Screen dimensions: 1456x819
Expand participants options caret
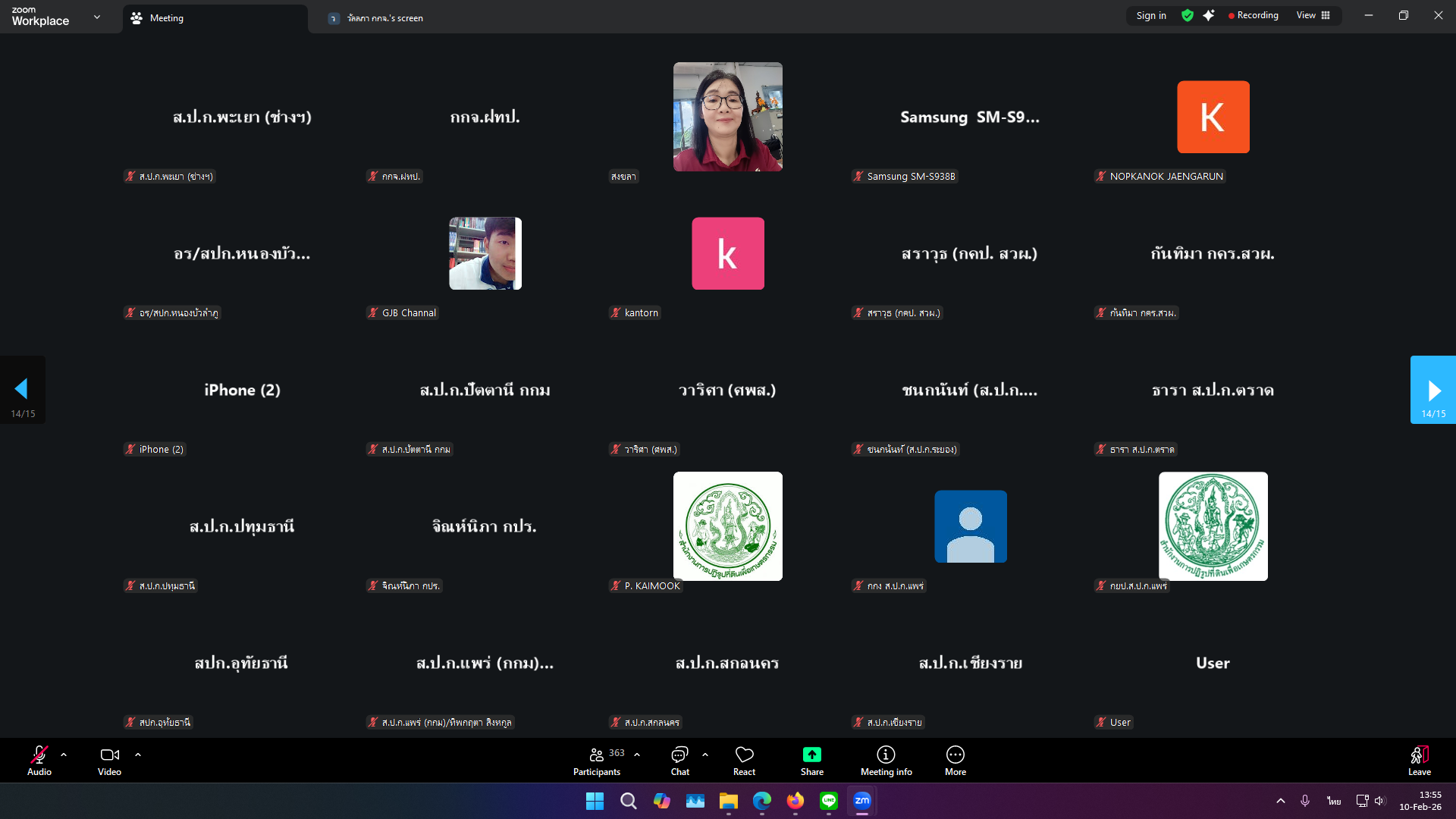637,755
